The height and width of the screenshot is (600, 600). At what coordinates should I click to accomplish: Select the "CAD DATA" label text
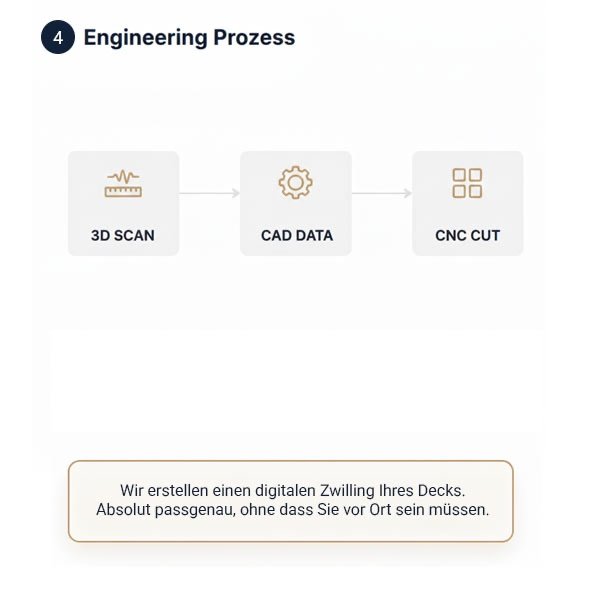pyautogui.click(x=296, y=237)
